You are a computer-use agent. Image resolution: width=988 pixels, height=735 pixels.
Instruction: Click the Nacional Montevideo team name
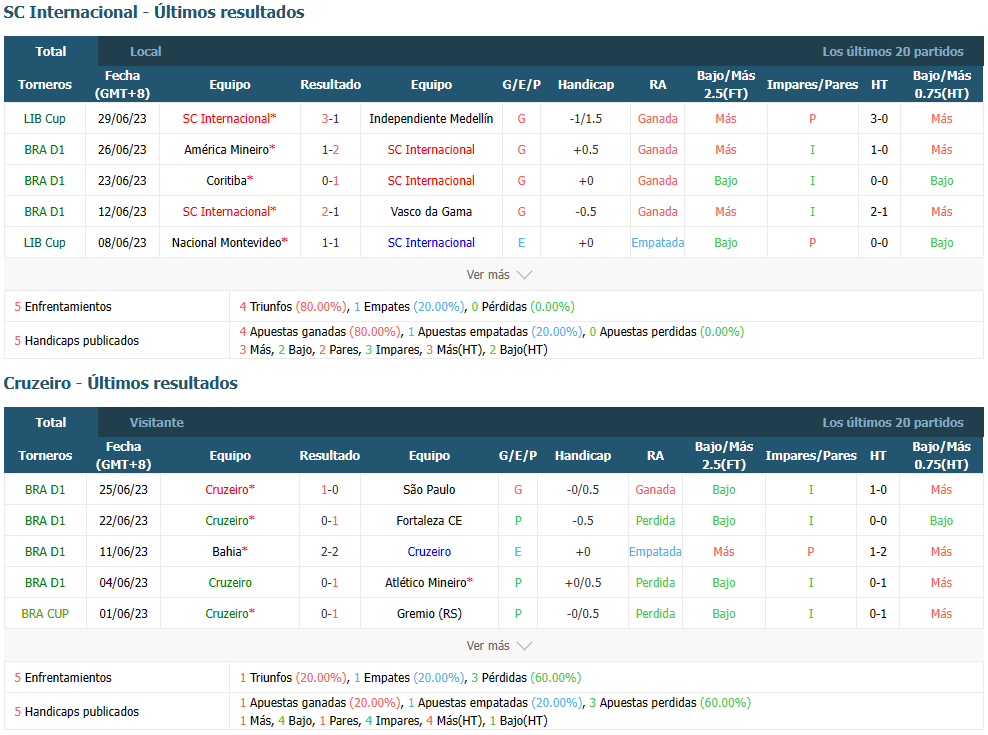pos(226,243)
